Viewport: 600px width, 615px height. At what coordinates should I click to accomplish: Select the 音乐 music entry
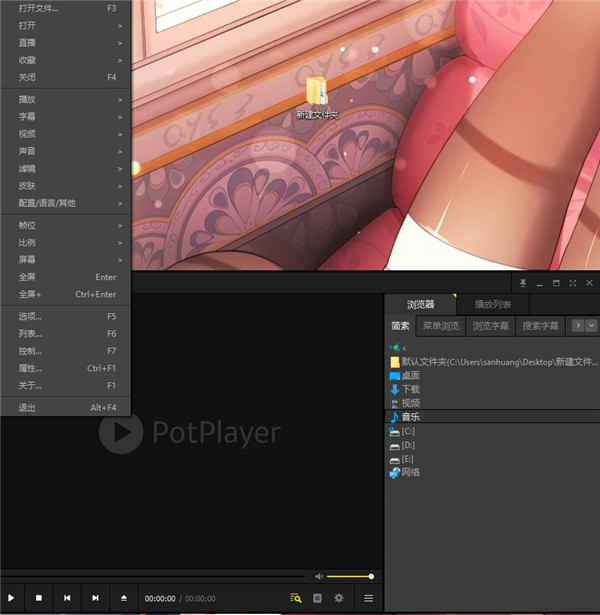(x=493, y=417)
